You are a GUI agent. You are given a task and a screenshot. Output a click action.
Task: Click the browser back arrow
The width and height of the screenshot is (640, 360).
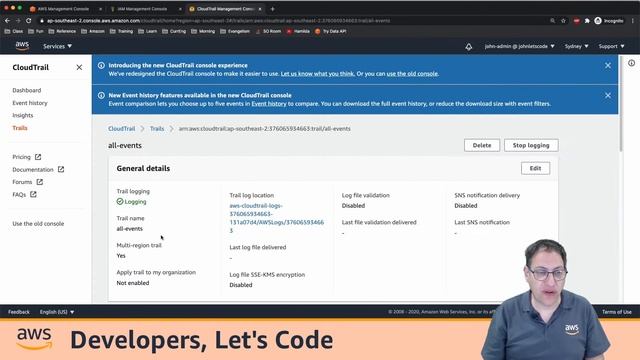[x=7, y=20]
